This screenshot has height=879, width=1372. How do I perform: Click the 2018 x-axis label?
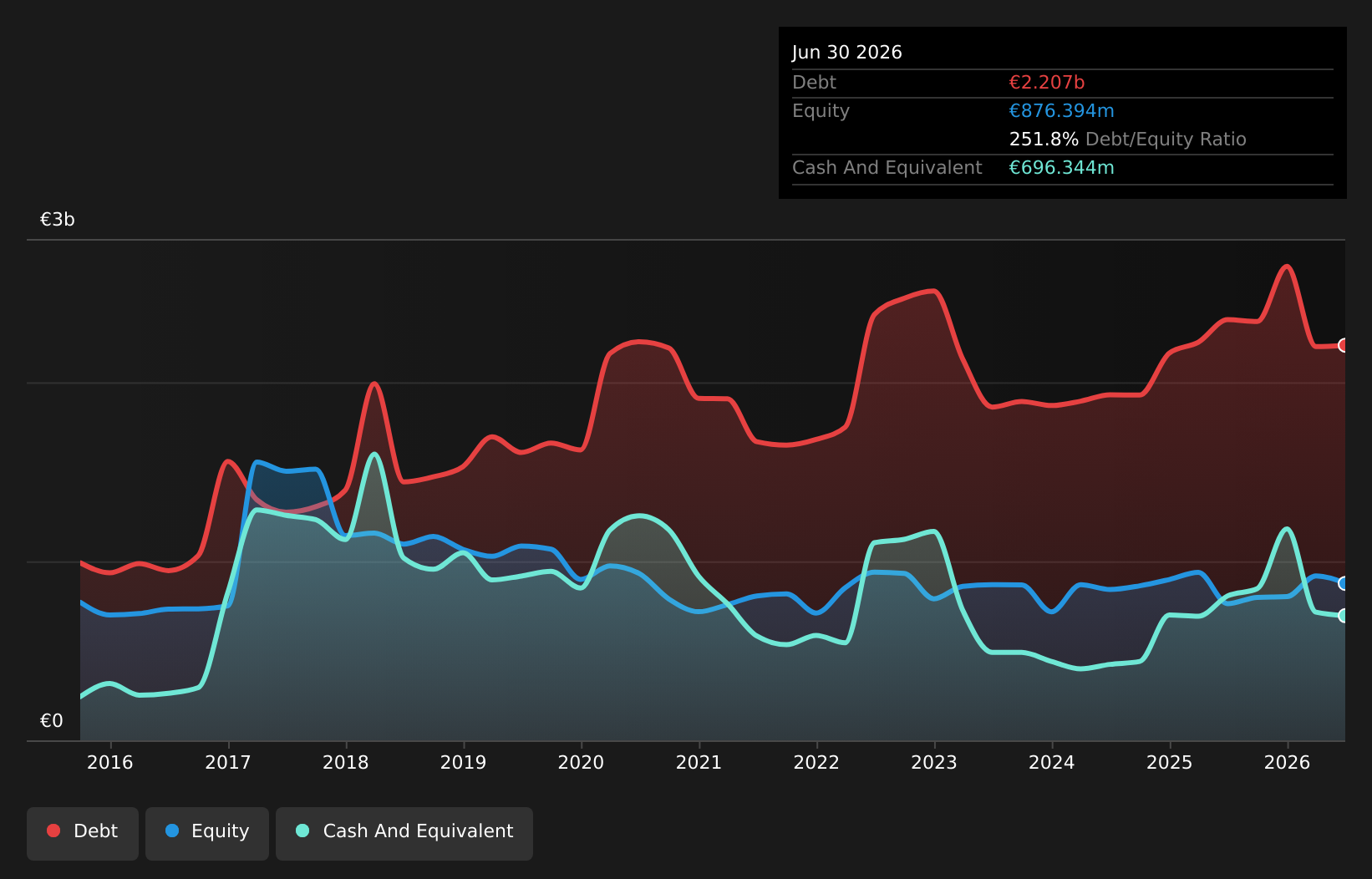346,762
